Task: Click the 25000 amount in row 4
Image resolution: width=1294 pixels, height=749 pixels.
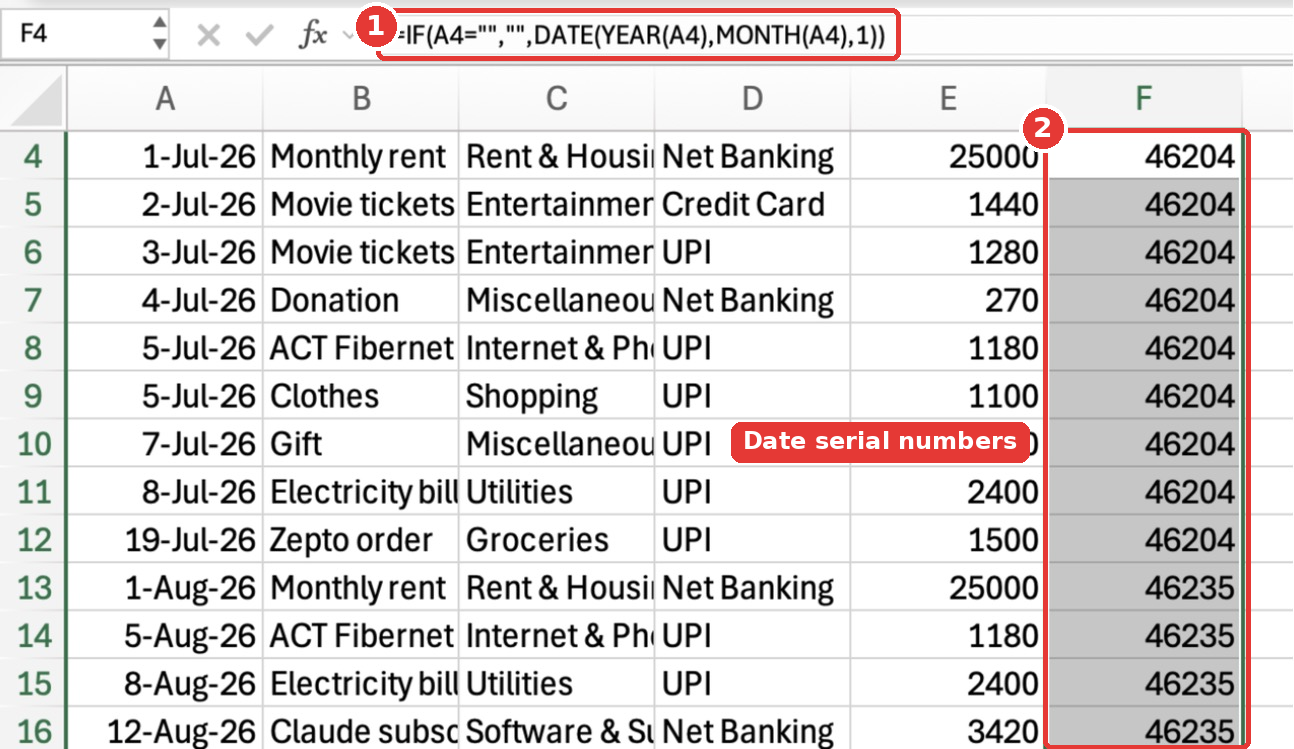Action: coord(948,156)
